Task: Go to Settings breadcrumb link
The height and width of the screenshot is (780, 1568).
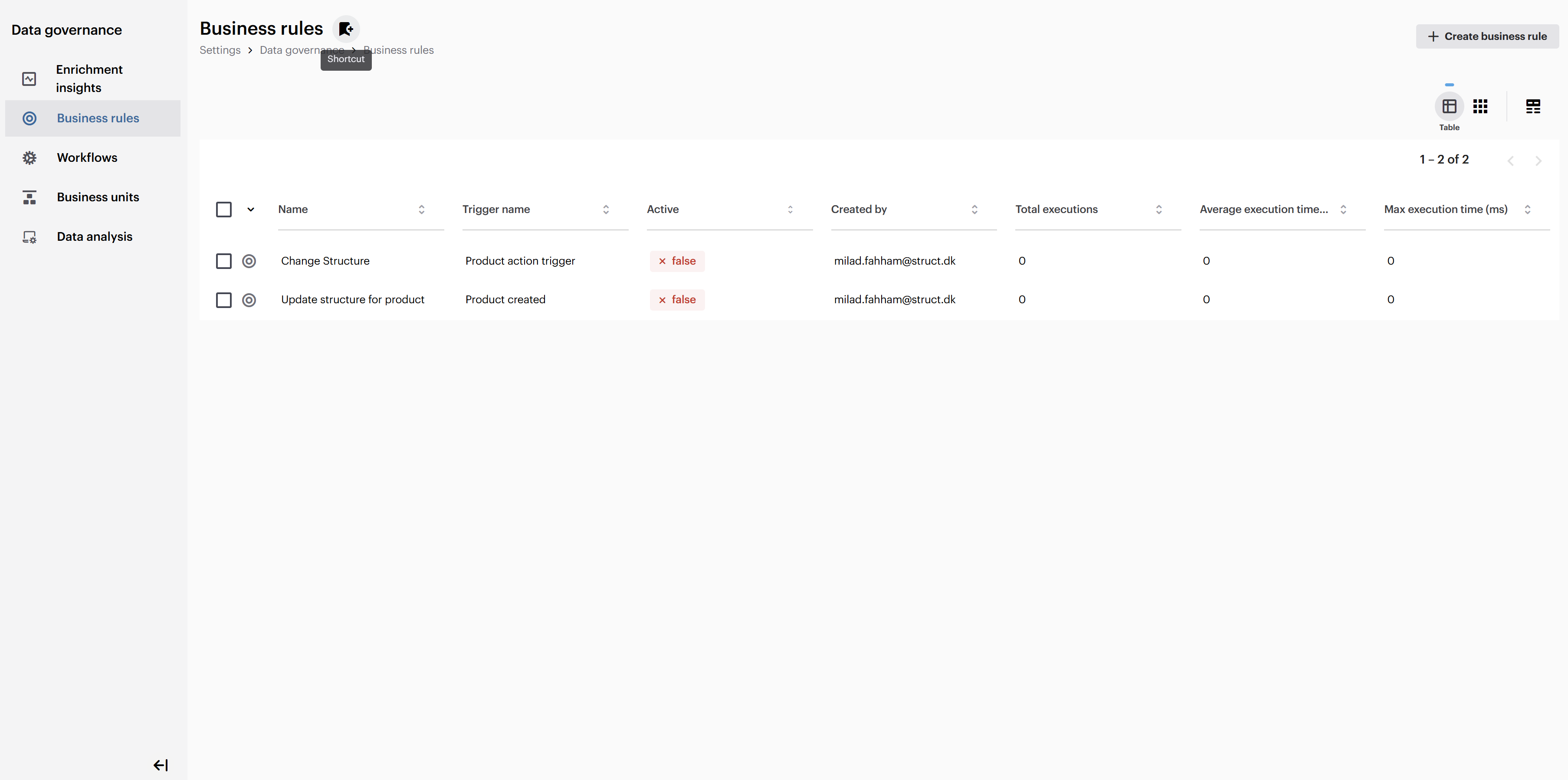Action: coord(220,50)
